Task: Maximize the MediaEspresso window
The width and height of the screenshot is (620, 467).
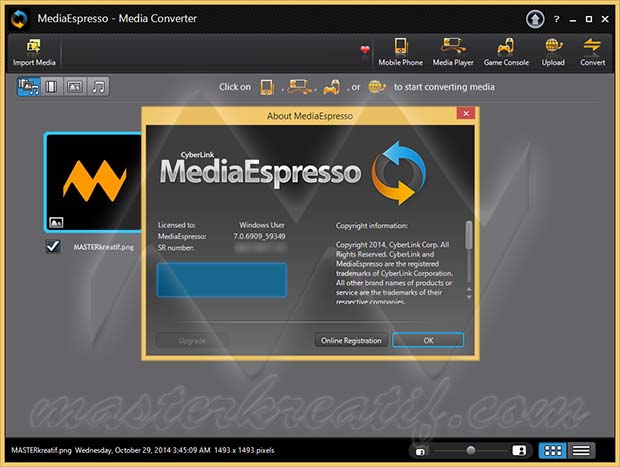Action: point(589,19)
